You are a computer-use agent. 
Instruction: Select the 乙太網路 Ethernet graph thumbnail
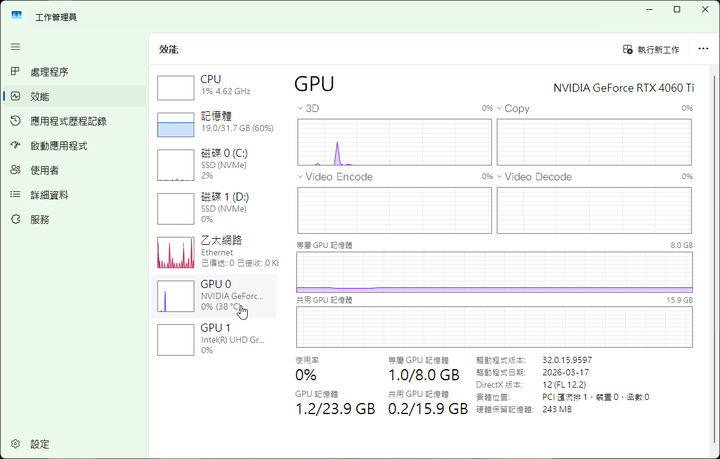pos(175,252)
